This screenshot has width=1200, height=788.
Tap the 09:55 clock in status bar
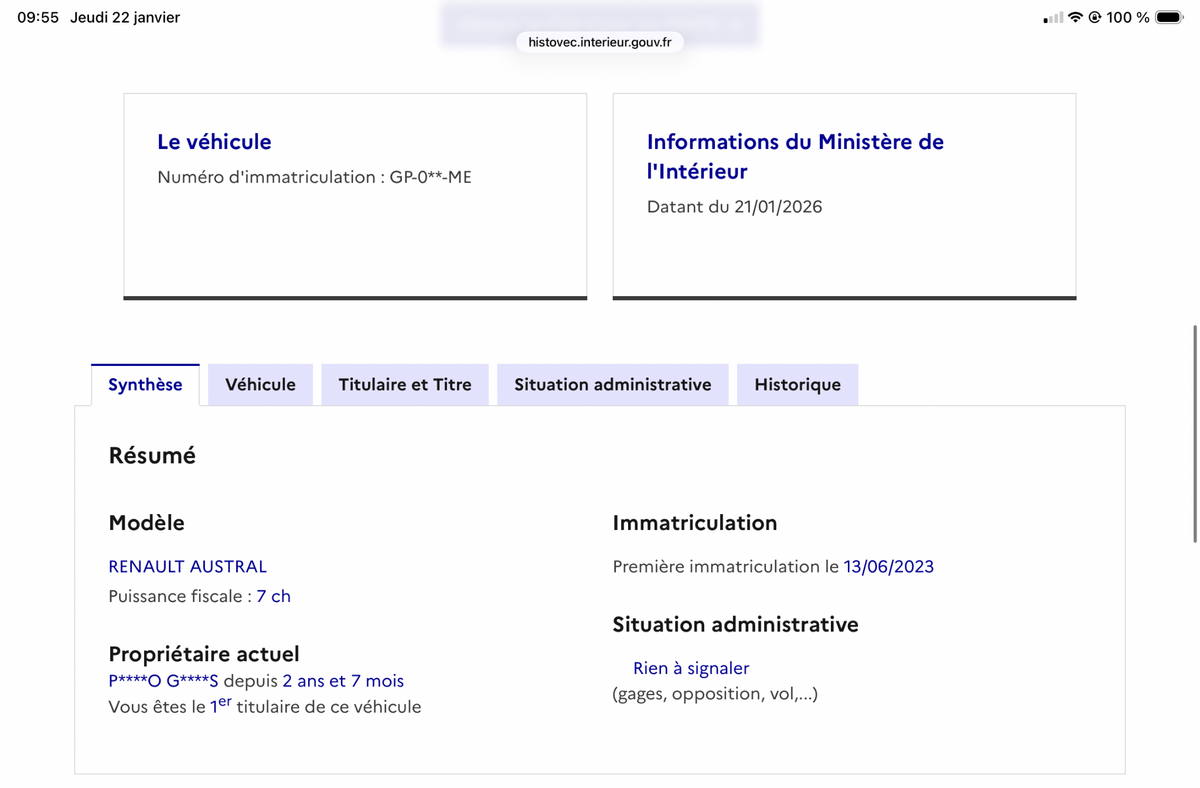click(x=38, y=17)
